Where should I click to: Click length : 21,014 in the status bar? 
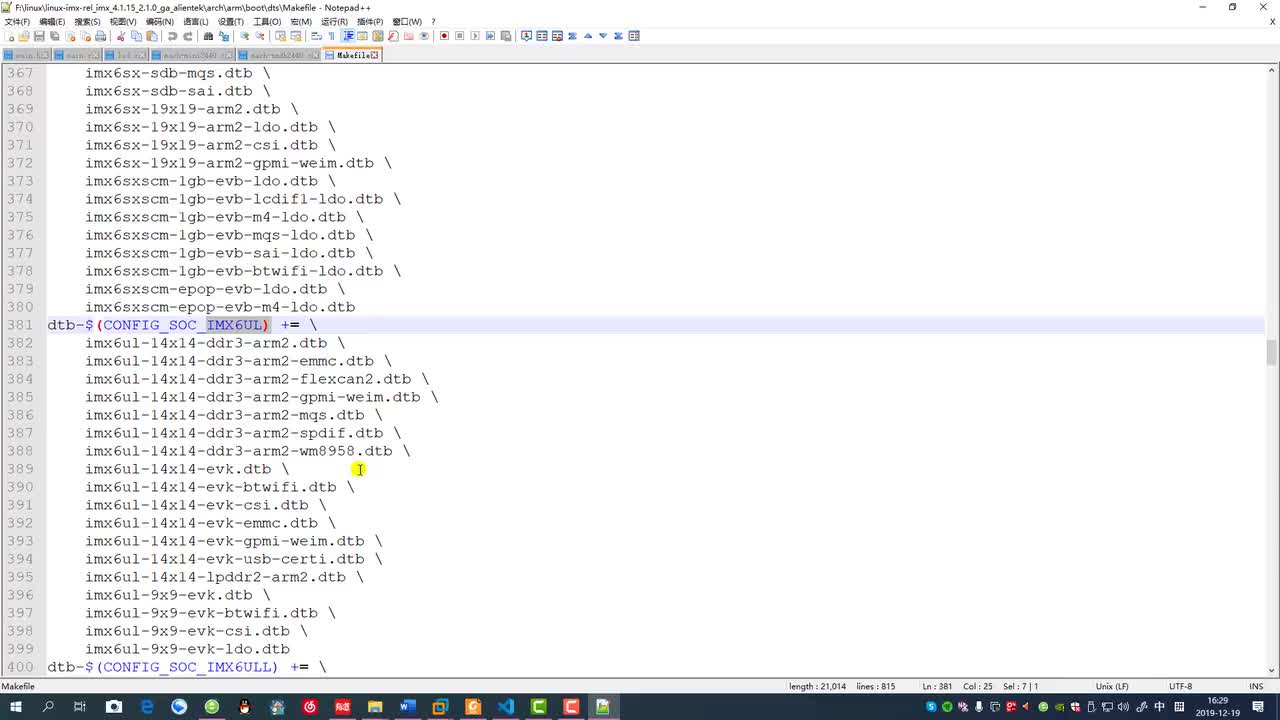click(817, 686)
